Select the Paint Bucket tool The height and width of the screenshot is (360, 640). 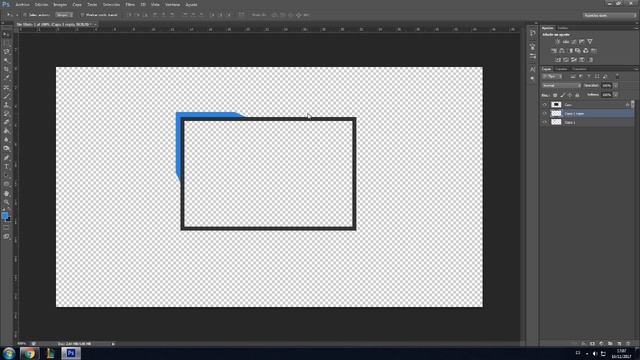coord(6,131)
